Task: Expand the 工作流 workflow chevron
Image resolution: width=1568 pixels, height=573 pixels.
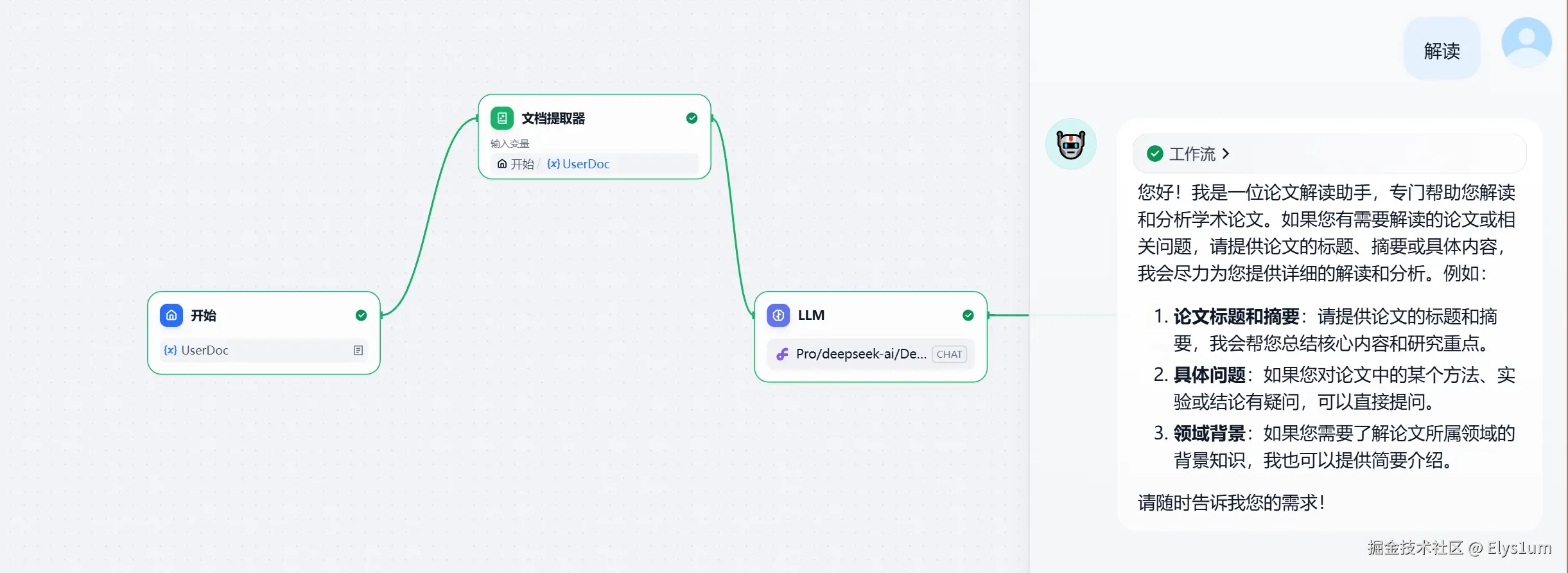Action: (x=1226, y=154)
